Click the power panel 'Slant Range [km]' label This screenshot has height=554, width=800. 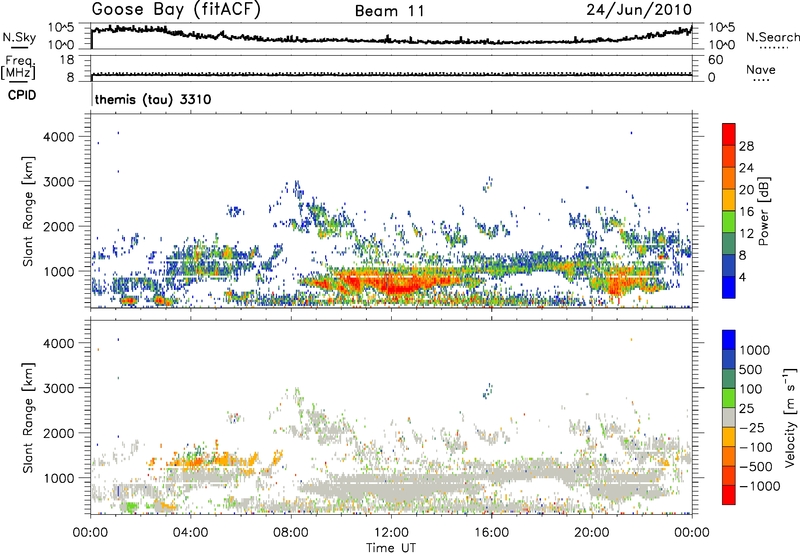point(28,211)
